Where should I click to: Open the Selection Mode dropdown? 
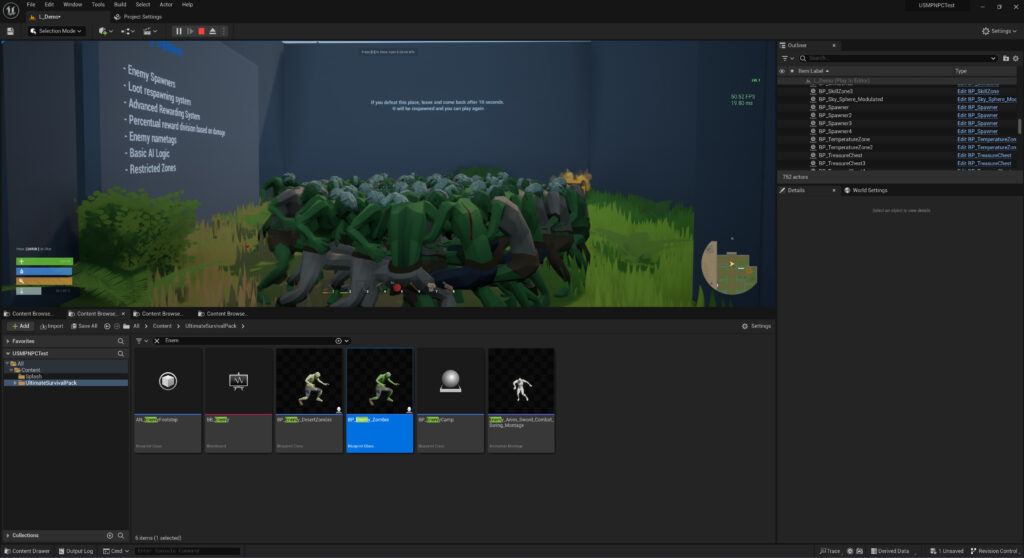point(58,31)
